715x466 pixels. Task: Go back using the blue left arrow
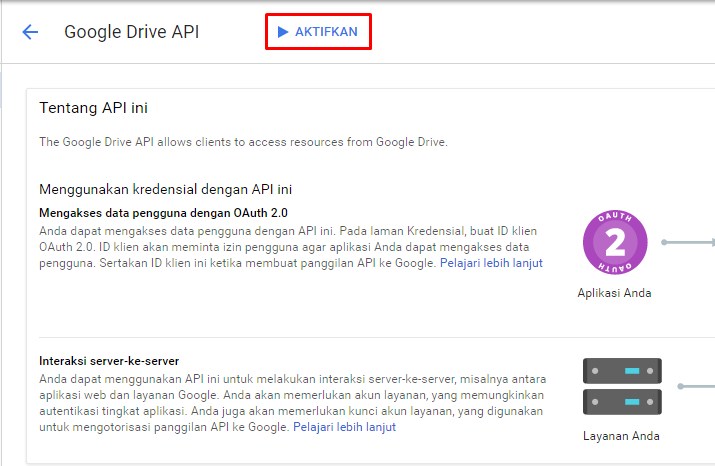pyautogui.click(x=30, y=32)
